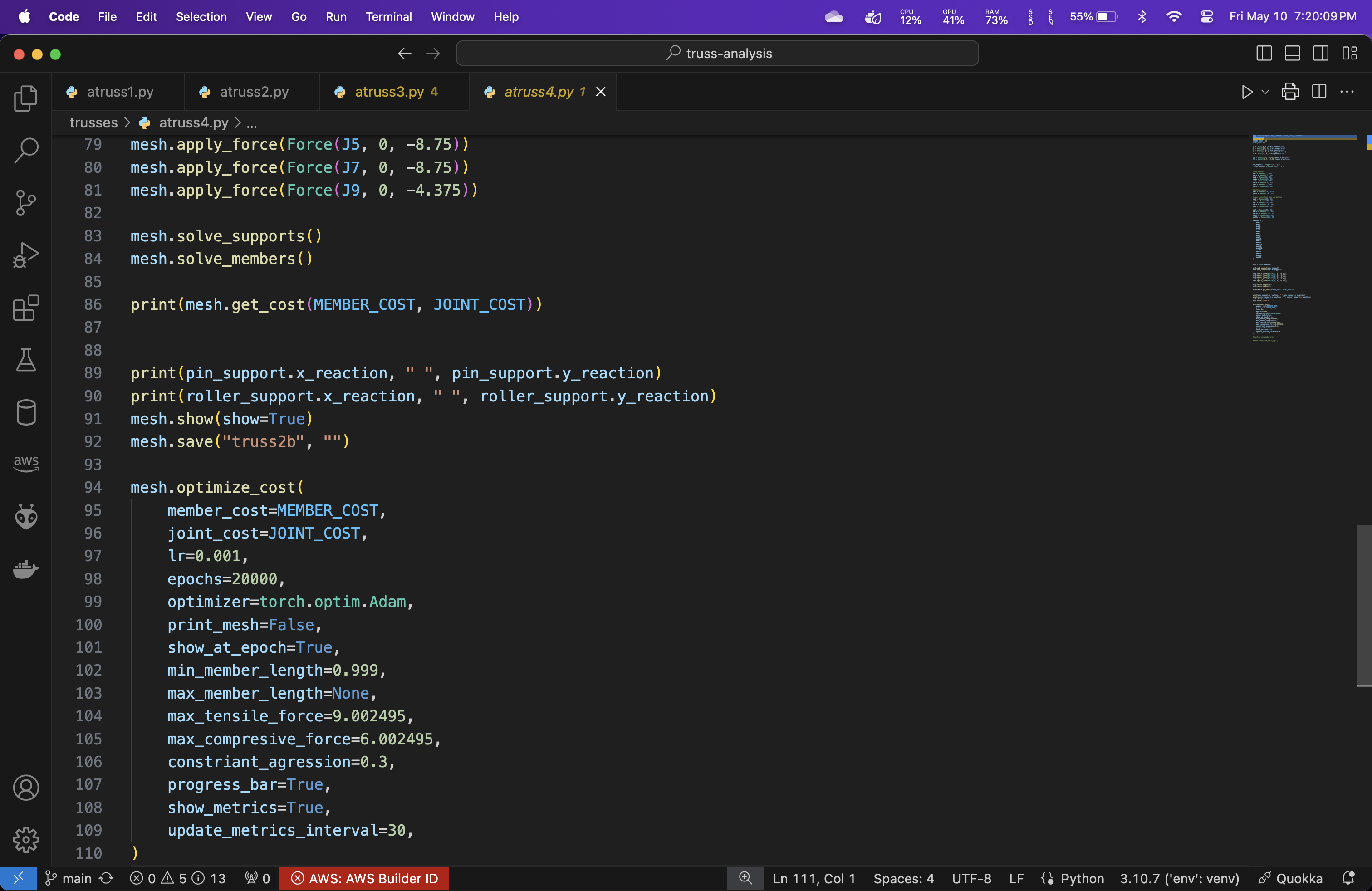Screen dimensions: 1372x891
Task: Go back in navigation history
Action: tap(405, 54)
